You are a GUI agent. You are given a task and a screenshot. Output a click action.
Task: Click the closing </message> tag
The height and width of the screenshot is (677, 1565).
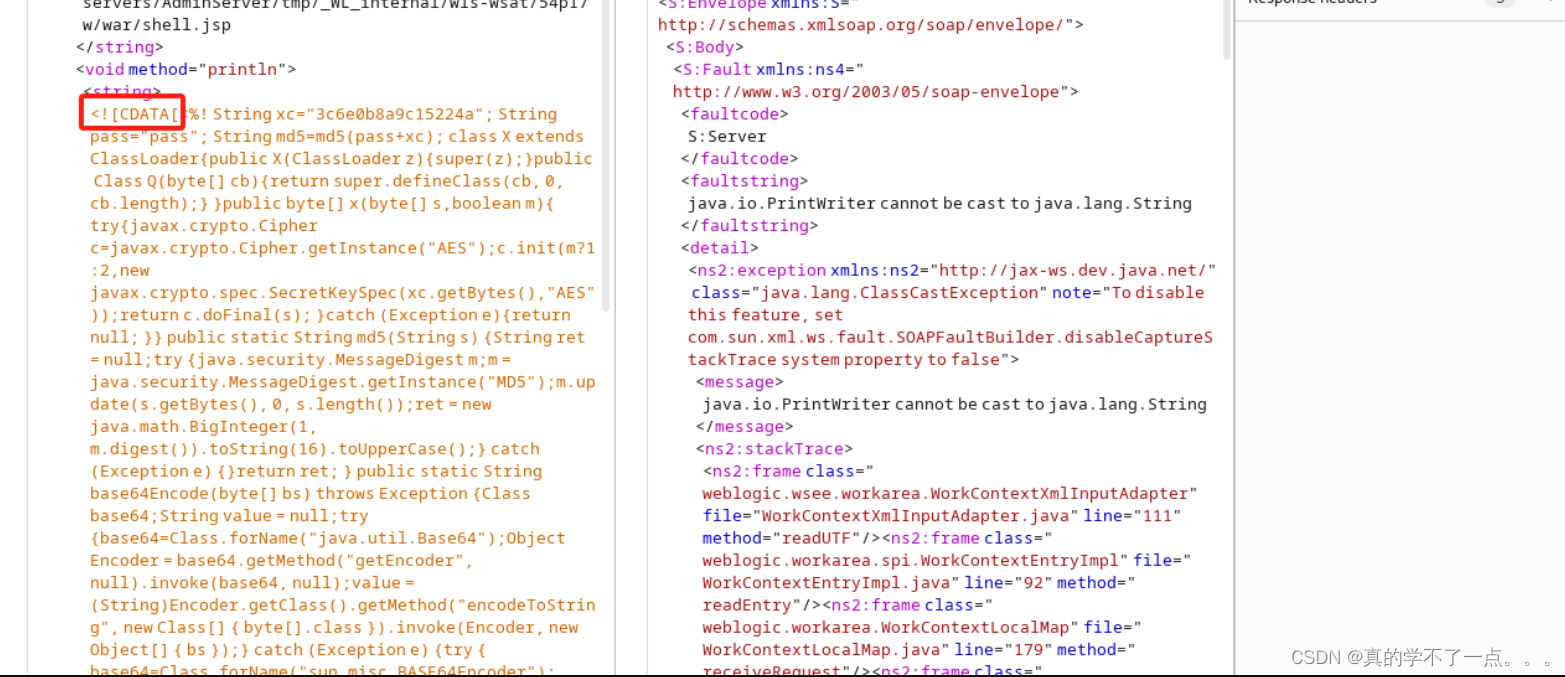744,427
